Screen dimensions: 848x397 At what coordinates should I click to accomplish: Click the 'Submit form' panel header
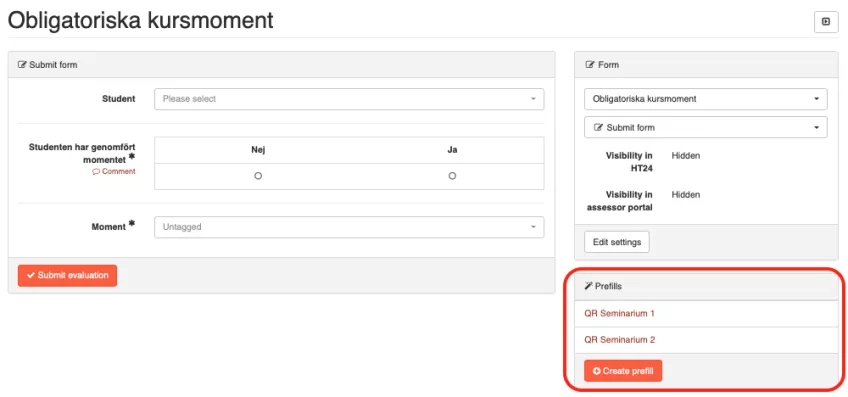point(281,64)
